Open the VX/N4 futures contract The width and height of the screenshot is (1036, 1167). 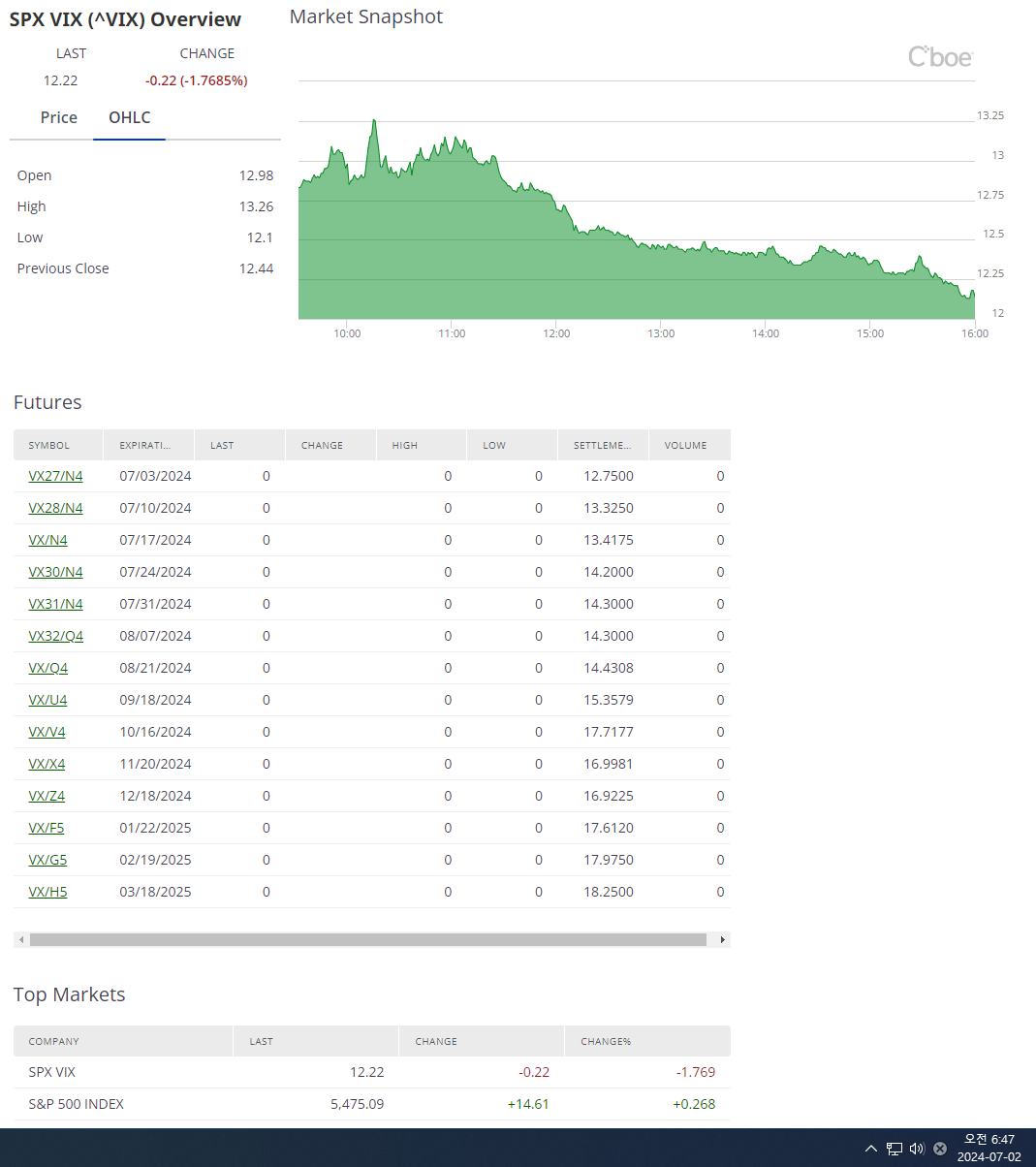click(47, 540)
